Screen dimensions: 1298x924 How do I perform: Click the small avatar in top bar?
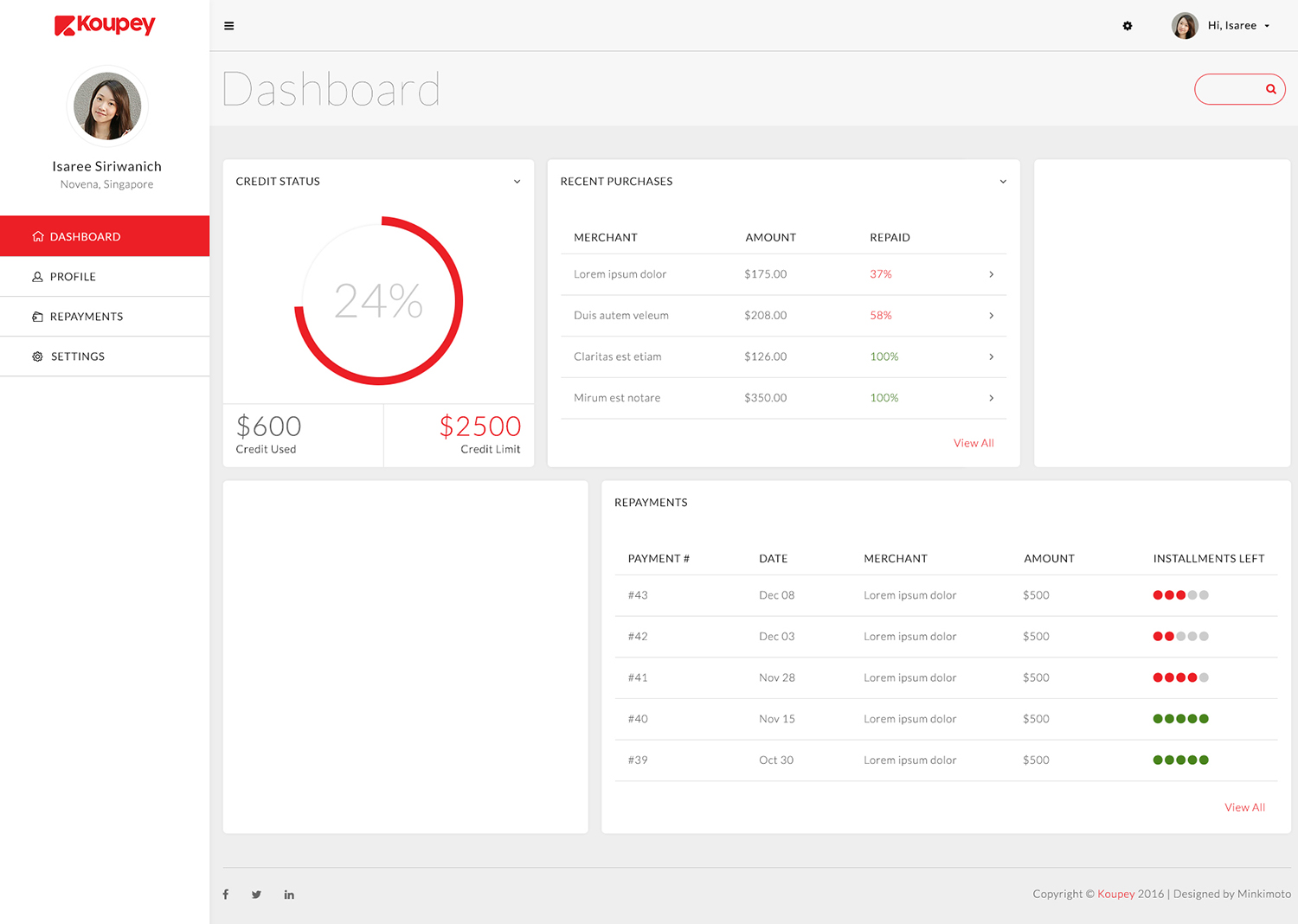click(1185, 26)
